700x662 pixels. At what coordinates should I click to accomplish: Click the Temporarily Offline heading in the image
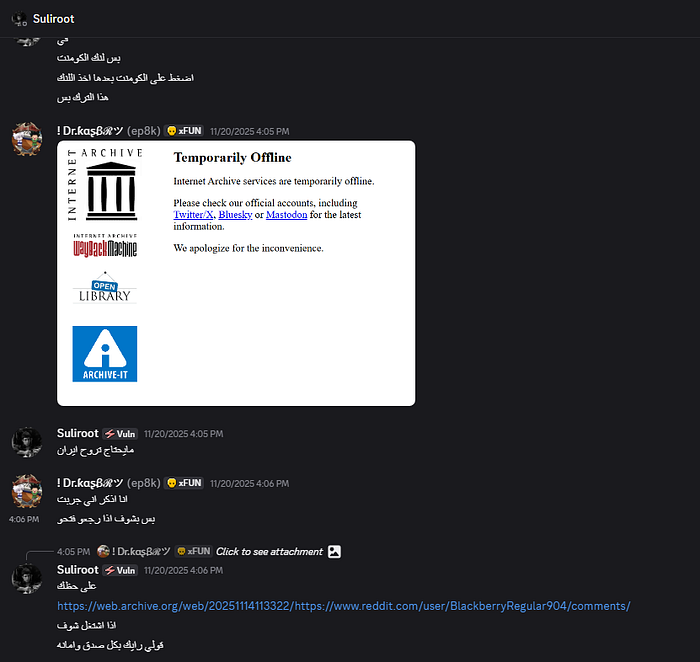click(x=233, y=158)
